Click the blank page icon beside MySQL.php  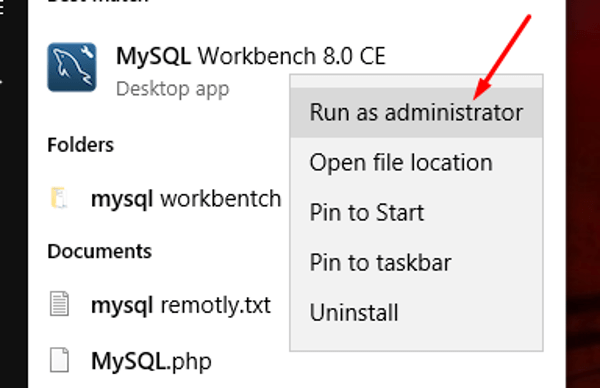[x=59, y=360]
